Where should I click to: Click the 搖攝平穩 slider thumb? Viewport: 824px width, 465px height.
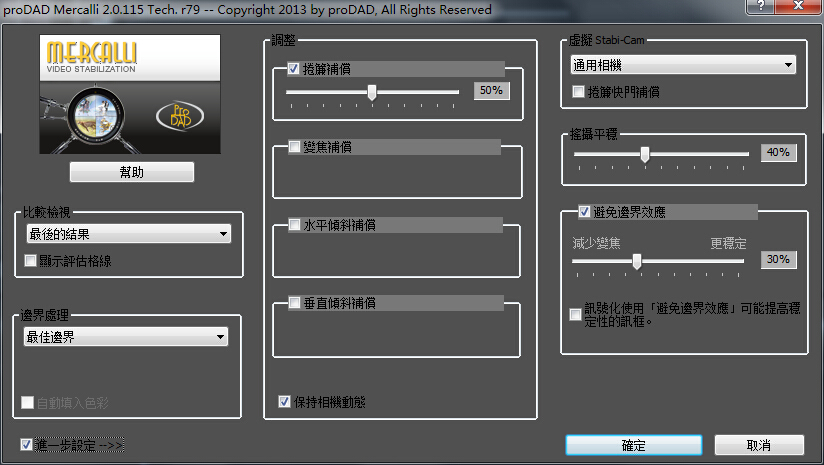[x=645, y=154]
